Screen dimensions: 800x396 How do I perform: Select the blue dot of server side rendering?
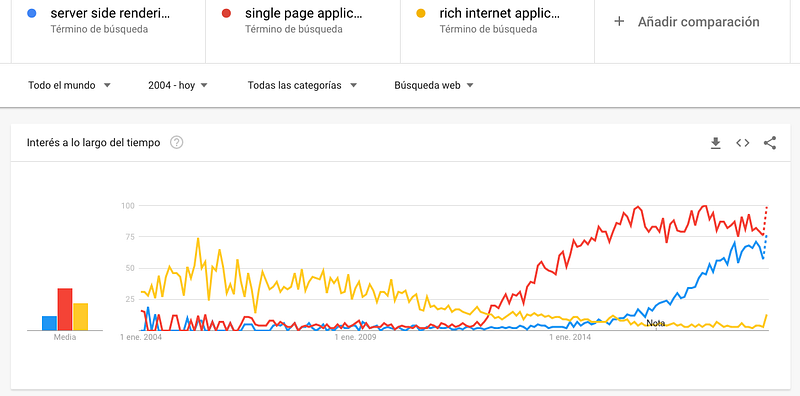pyautogui.click(x=32, y=14)
